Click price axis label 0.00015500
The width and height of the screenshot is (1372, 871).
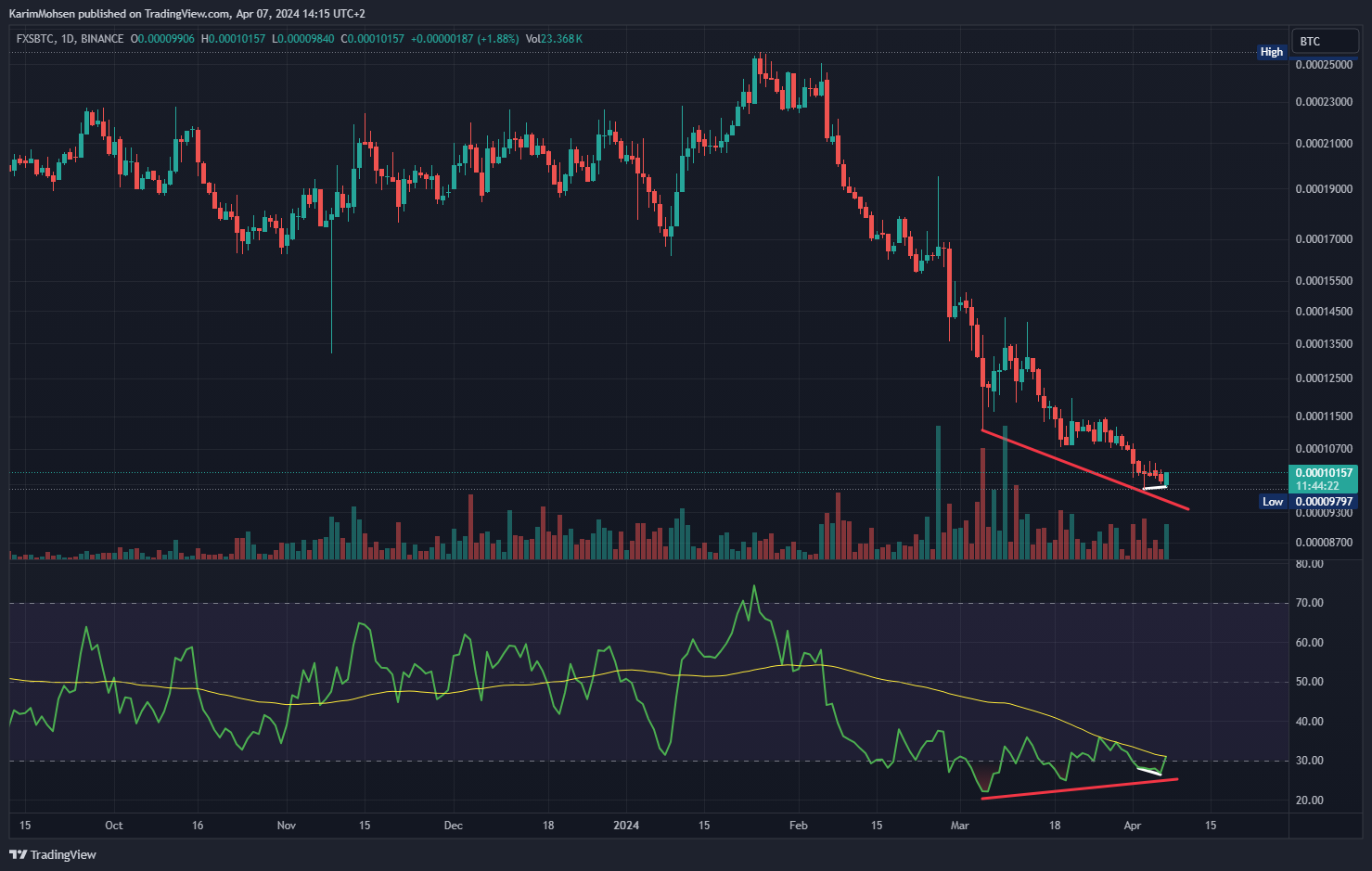[1324, 281]
